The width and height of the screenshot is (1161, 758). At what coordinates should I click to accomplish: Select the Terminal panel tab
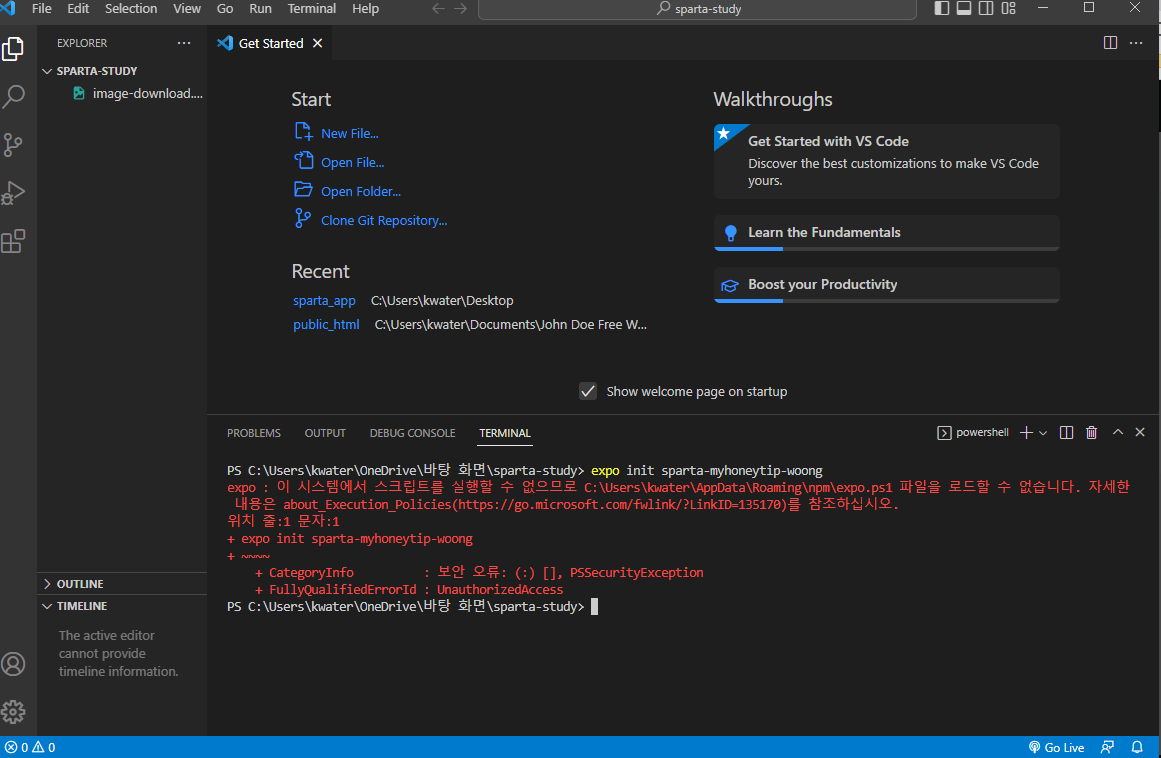point(505,433)
